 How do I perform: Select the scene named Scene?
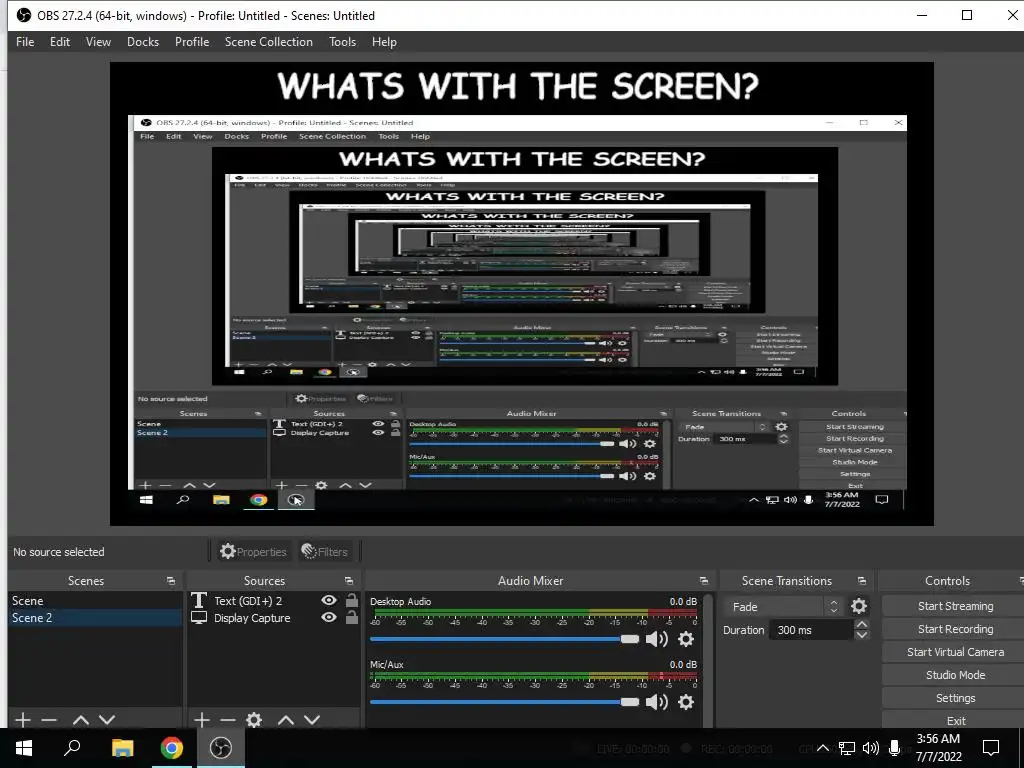click(95, 601)
